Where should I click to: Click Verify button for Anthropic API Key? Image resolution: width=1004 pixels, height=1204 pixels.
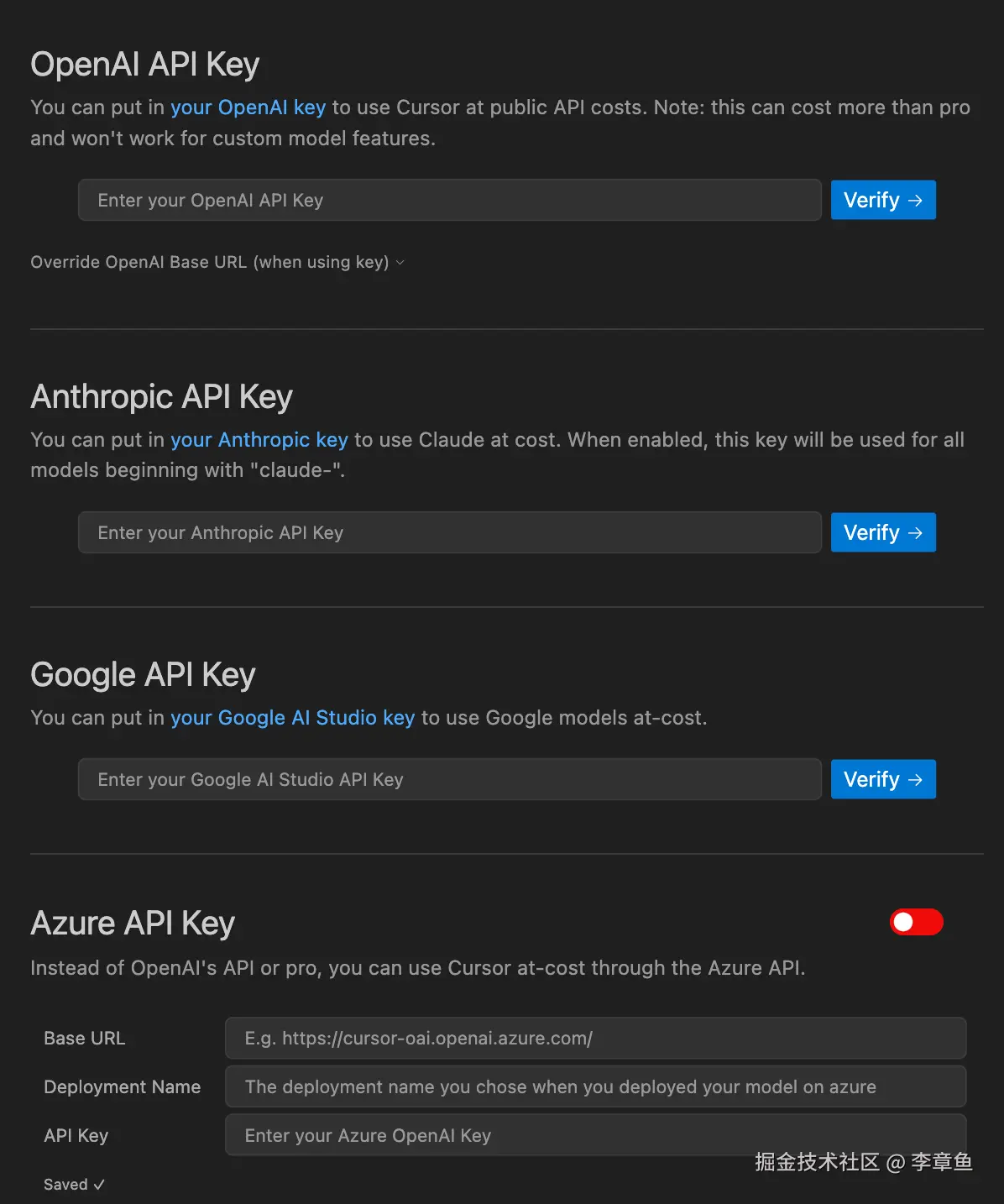pos(882,532)
